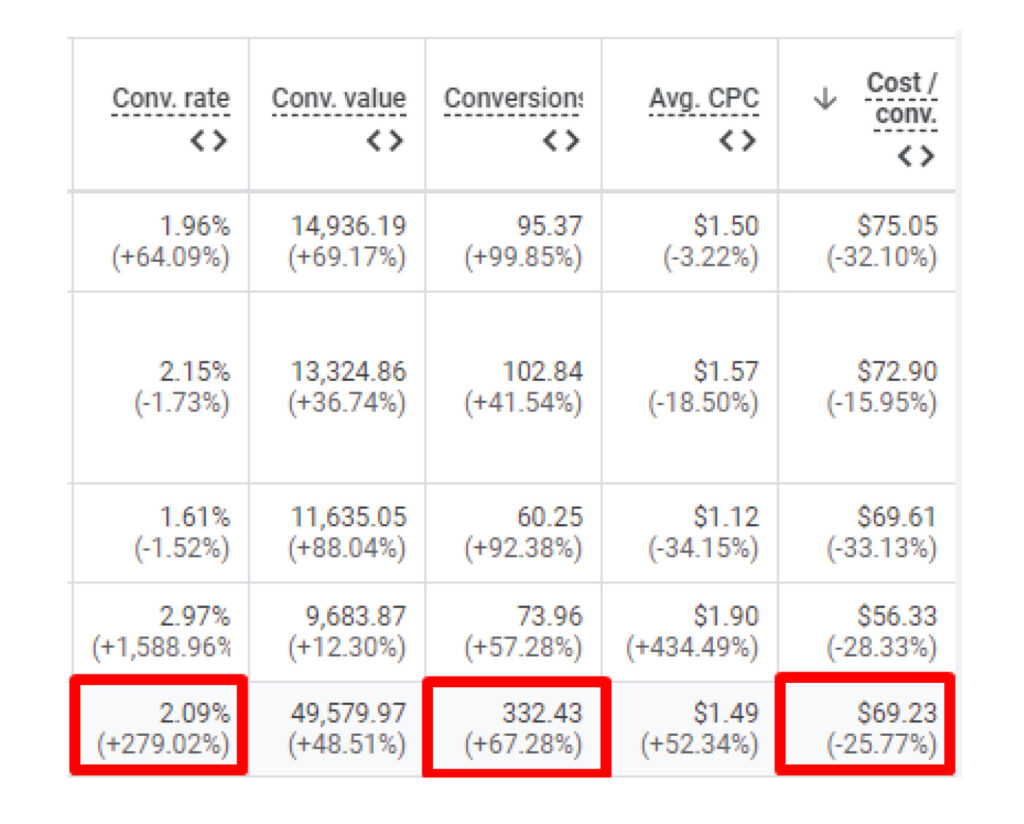Click the expand arrows under Conv. value header
The height and width of the screenshot is (824, 1024).
point(385,141)
